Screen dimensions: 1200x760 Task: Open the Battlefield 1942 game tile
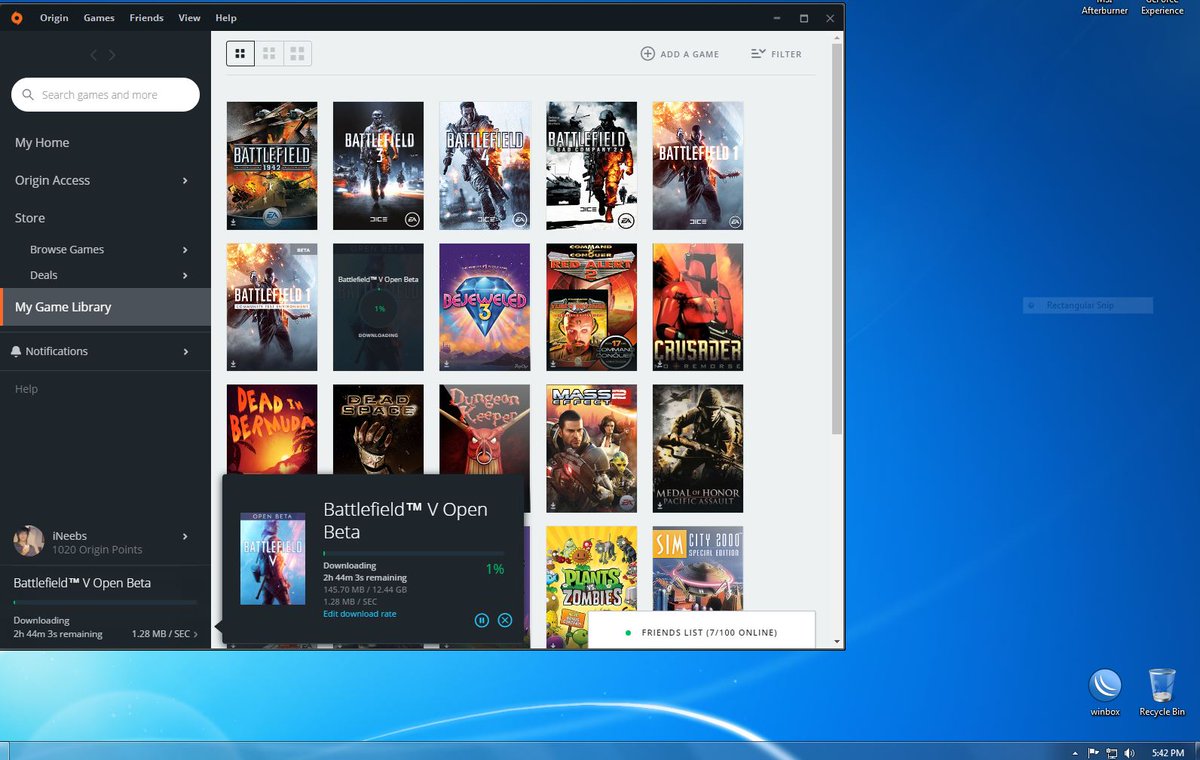click(x=272, y=166)
